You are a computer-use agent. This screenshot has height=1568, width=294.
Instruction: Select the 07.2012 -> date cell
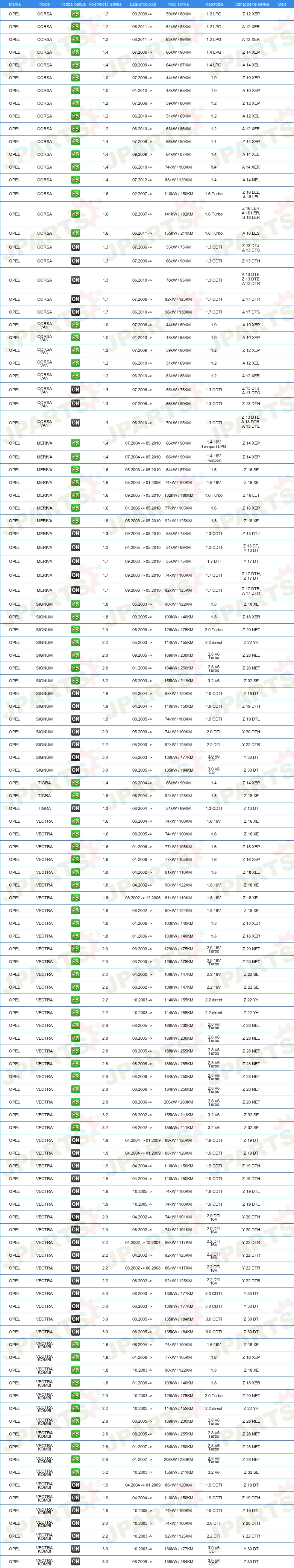(141, 180)
